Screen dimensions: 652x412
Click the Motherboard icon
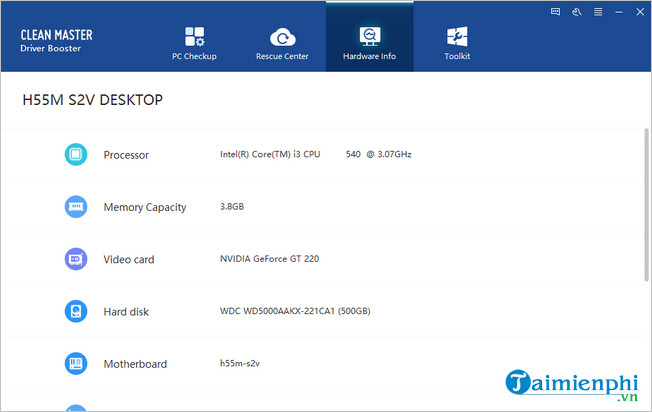coord(75,363)
